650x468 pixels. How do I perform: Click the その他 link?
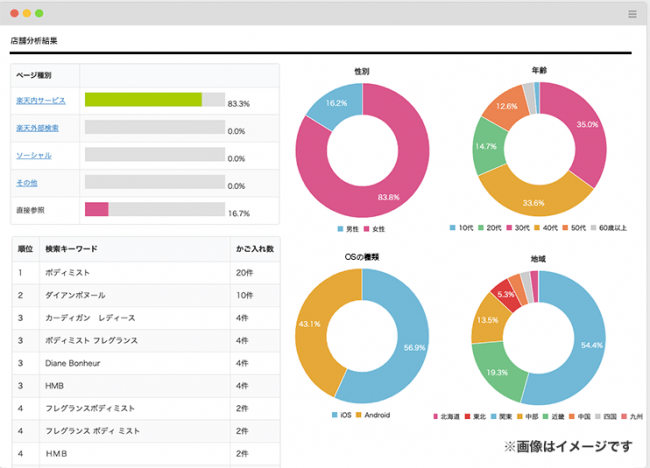pos(26,183)
